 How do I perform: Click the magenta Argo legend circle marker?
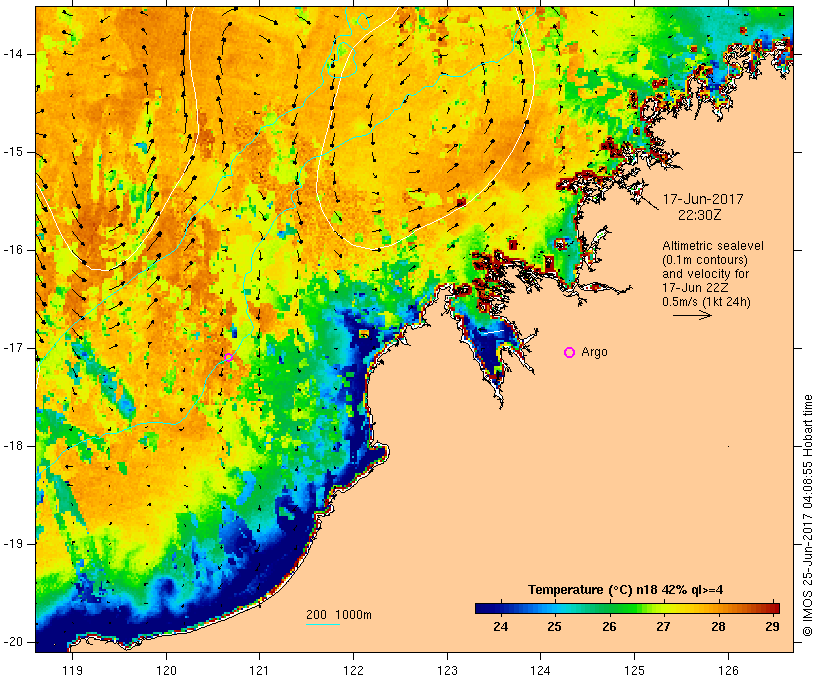pyautogui.click(x=570, y=353)
